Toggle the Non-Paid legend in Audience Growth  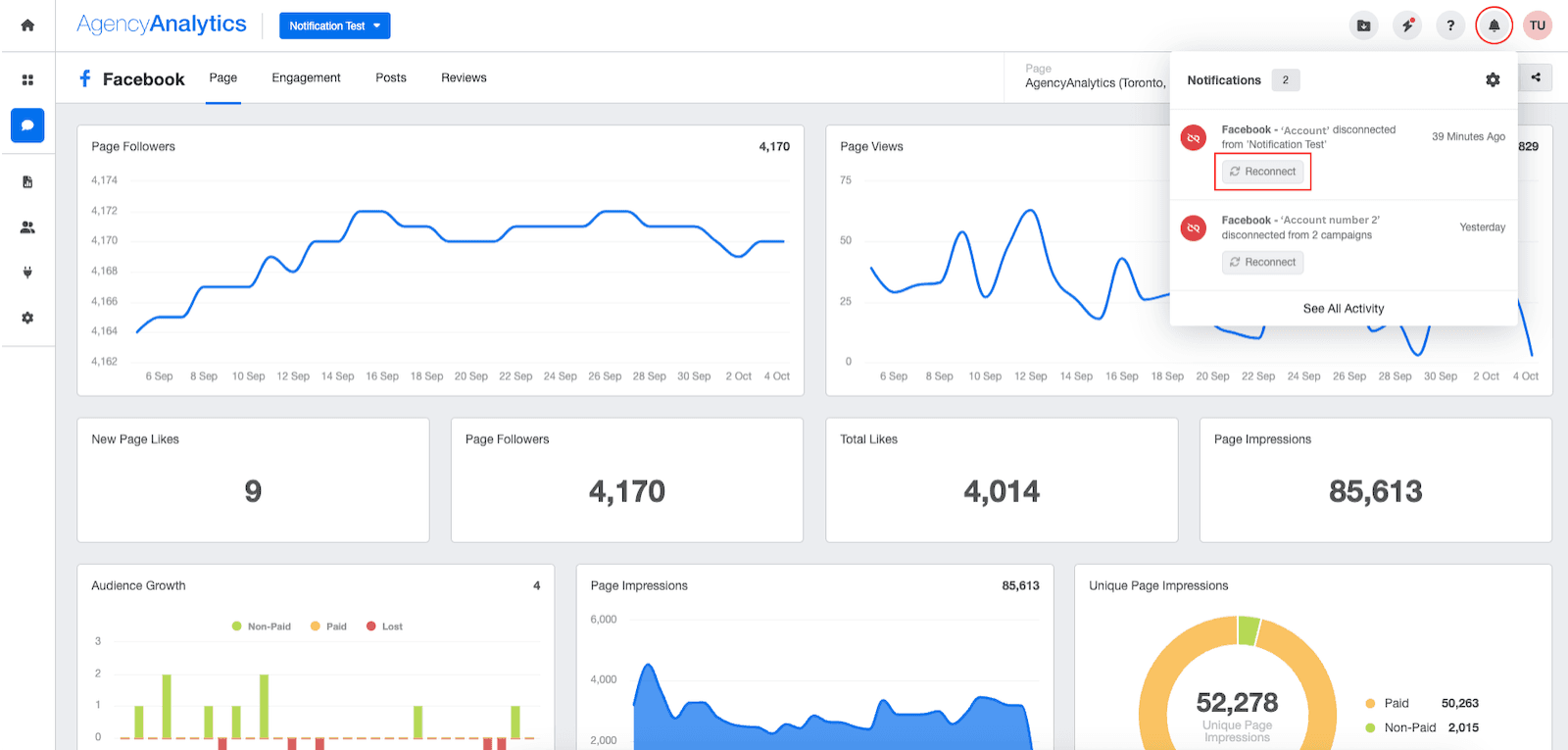[x=262, y=626]
